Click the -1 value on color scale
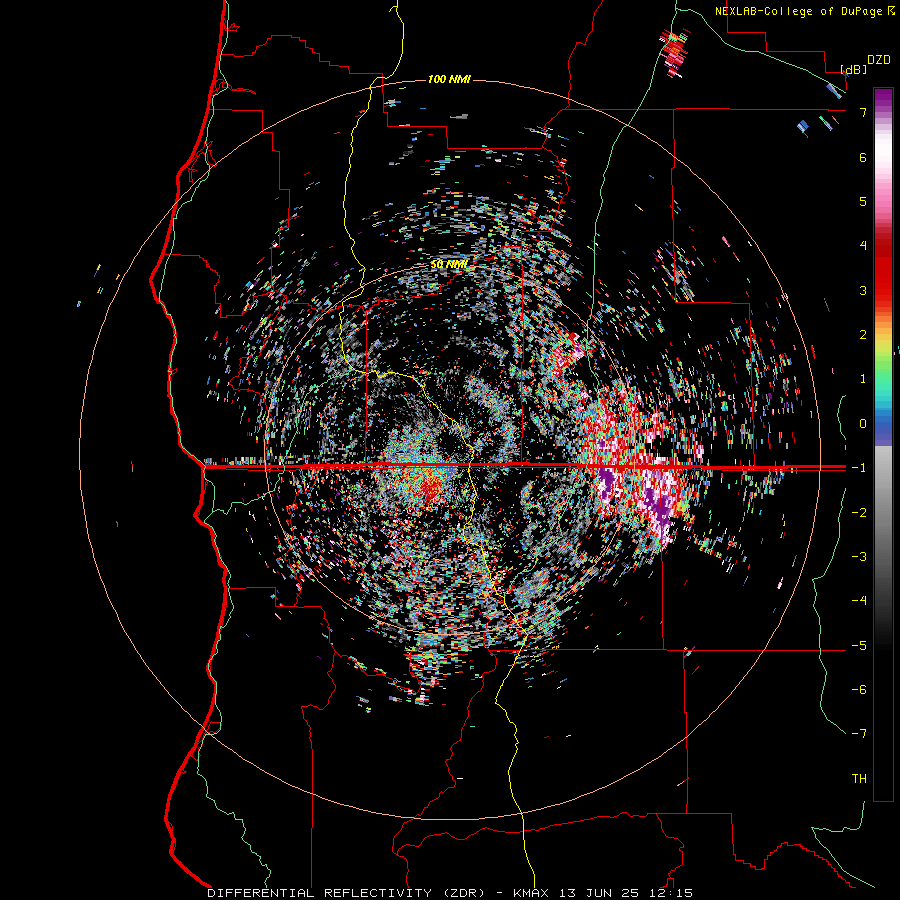Viewport: 900px width, 900px height. click(x=859, y=468)
